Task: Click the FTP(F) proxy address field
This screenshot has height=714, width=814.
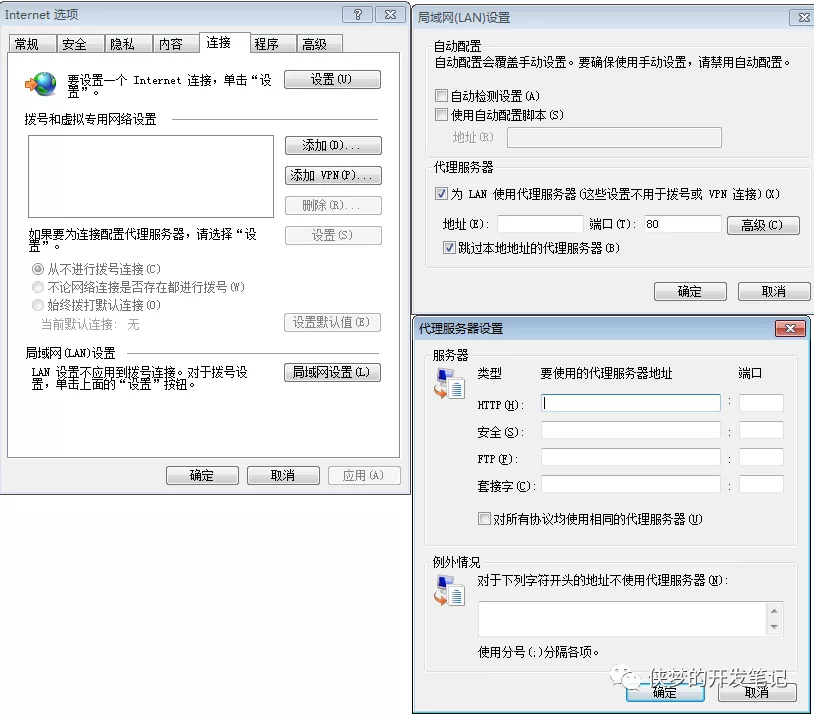Action: tap(631, 457)
